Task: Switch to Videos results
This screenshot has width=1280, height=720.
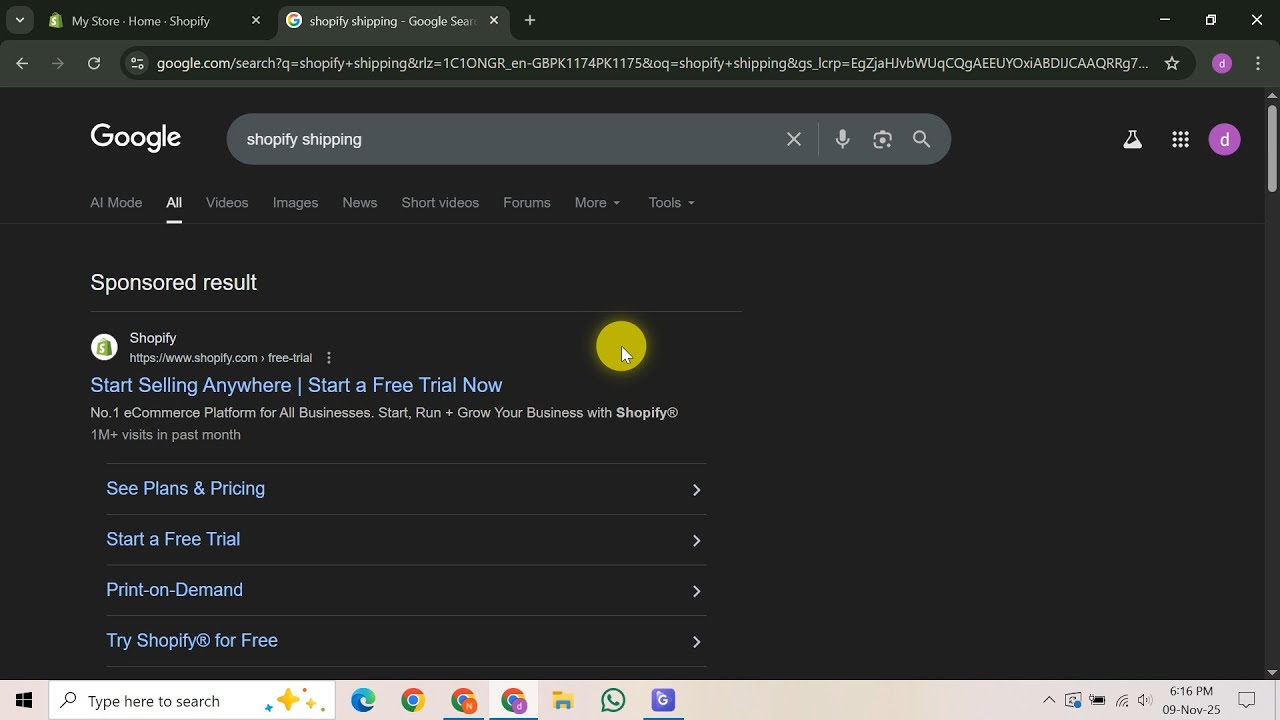Action: [227, 202]
